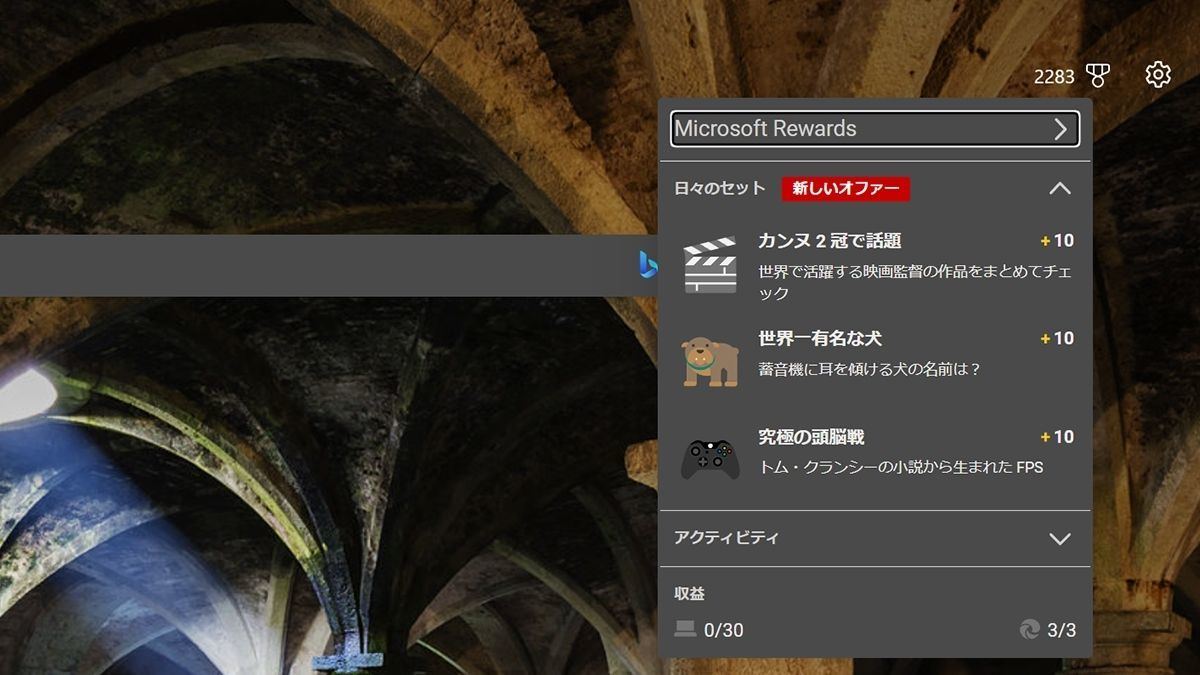Image resolution: width=1200 pixels, height=675 pixels.
Task: Click the bulldog icon
Action: coord(711,361)
